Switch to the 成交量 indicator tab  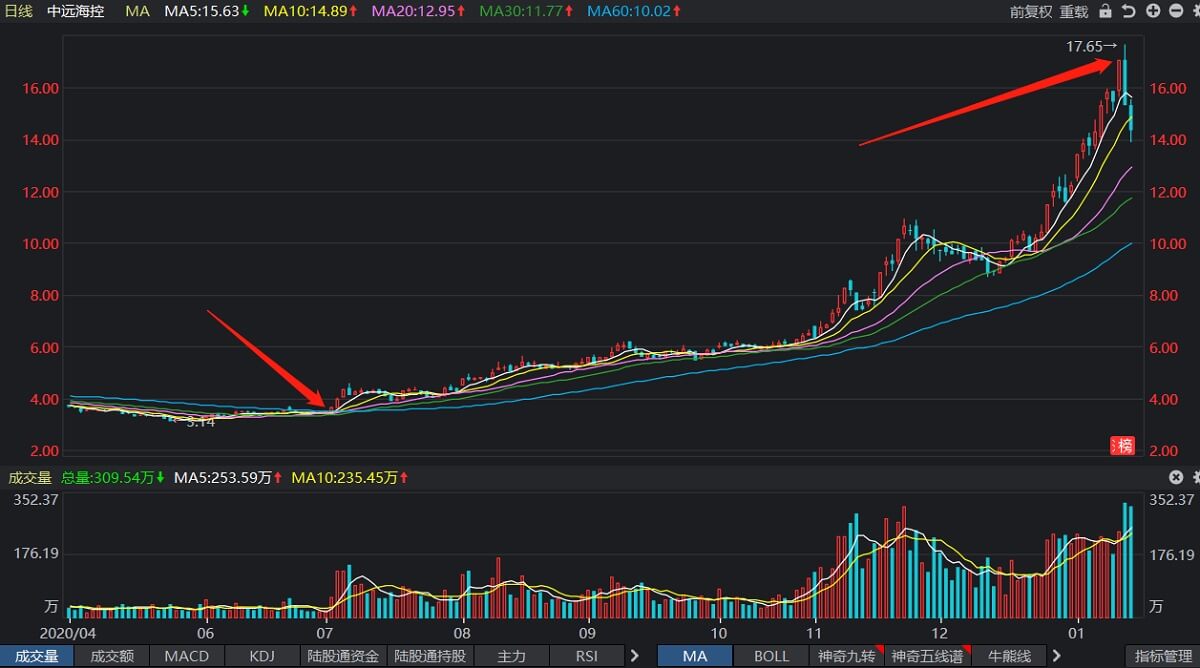pos(35,656)
